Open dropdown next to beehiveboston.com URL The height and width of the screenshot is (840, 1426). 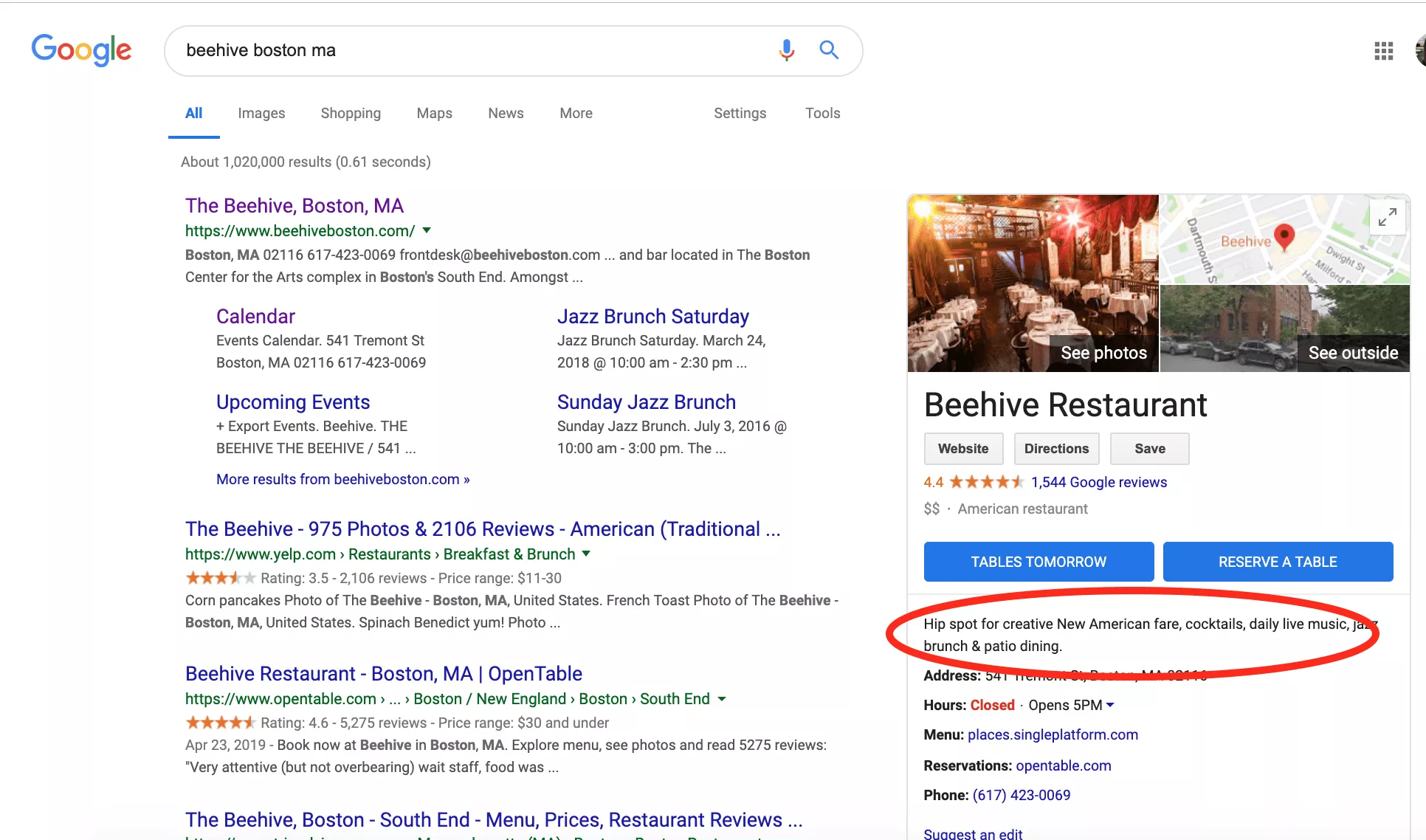coord(426,230)
